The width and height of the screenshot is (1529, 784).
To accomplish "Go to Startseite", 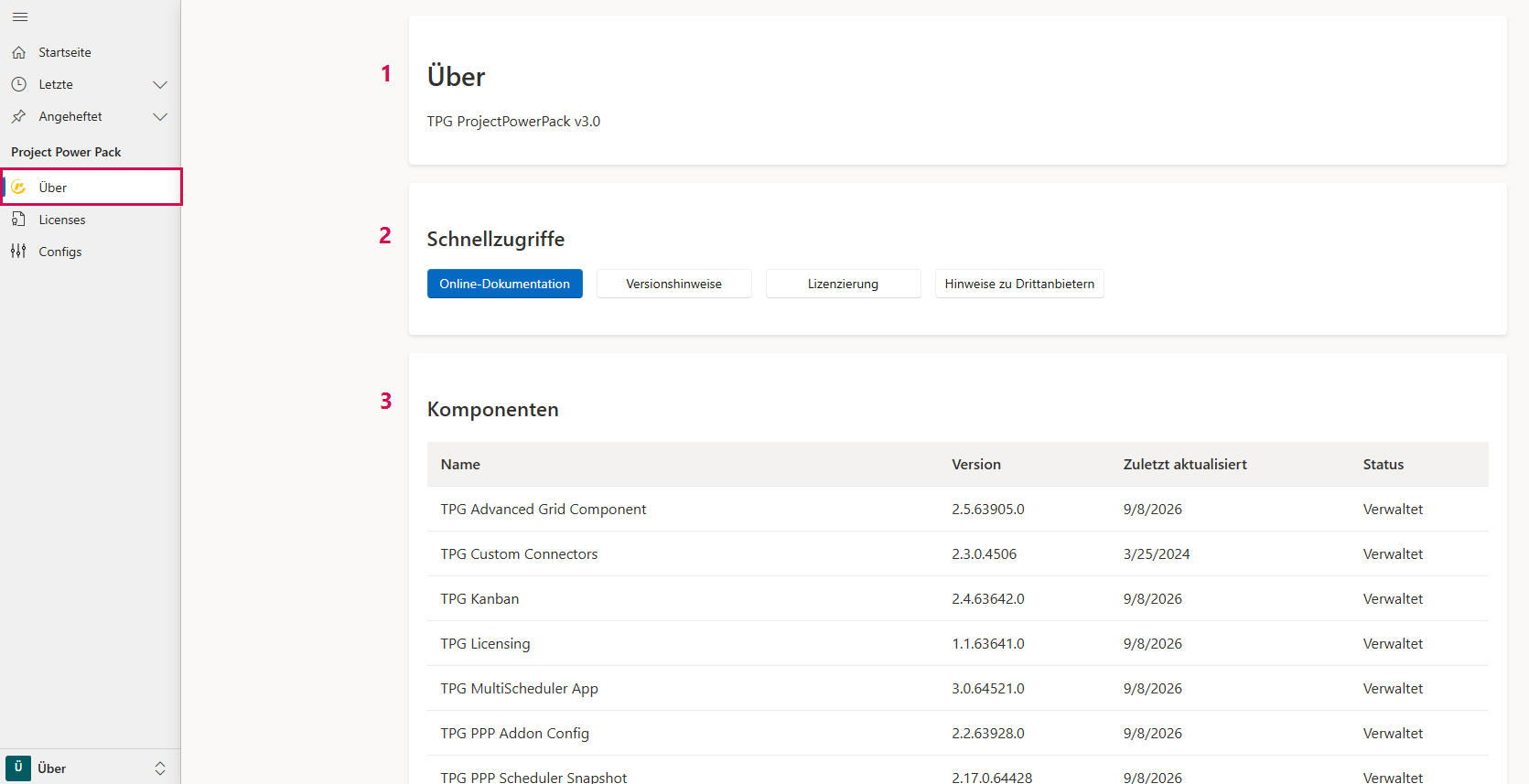I will (90, 52).
